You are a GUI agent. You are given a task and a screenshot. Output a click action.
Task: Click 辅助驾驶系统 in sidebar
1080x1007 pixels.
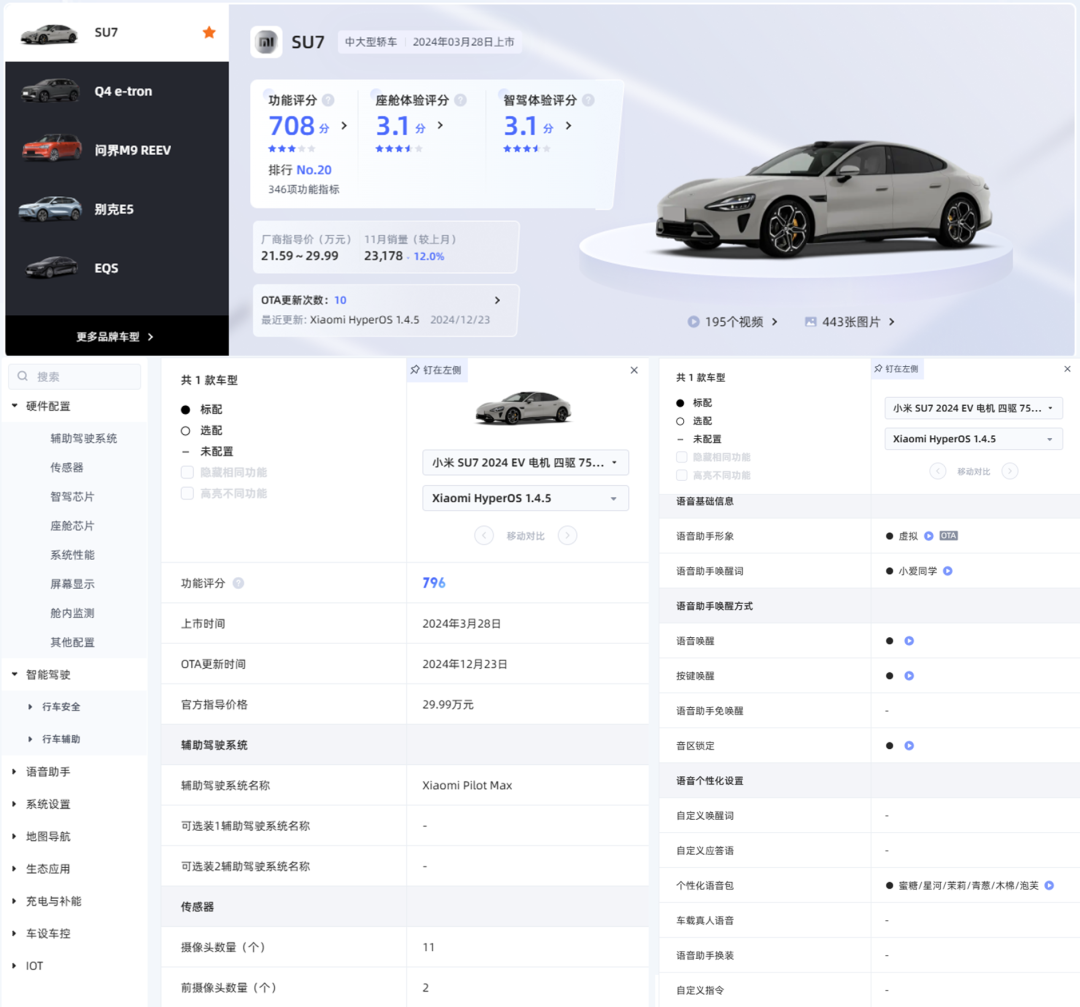pyautogui.click(x=83, y=438)
